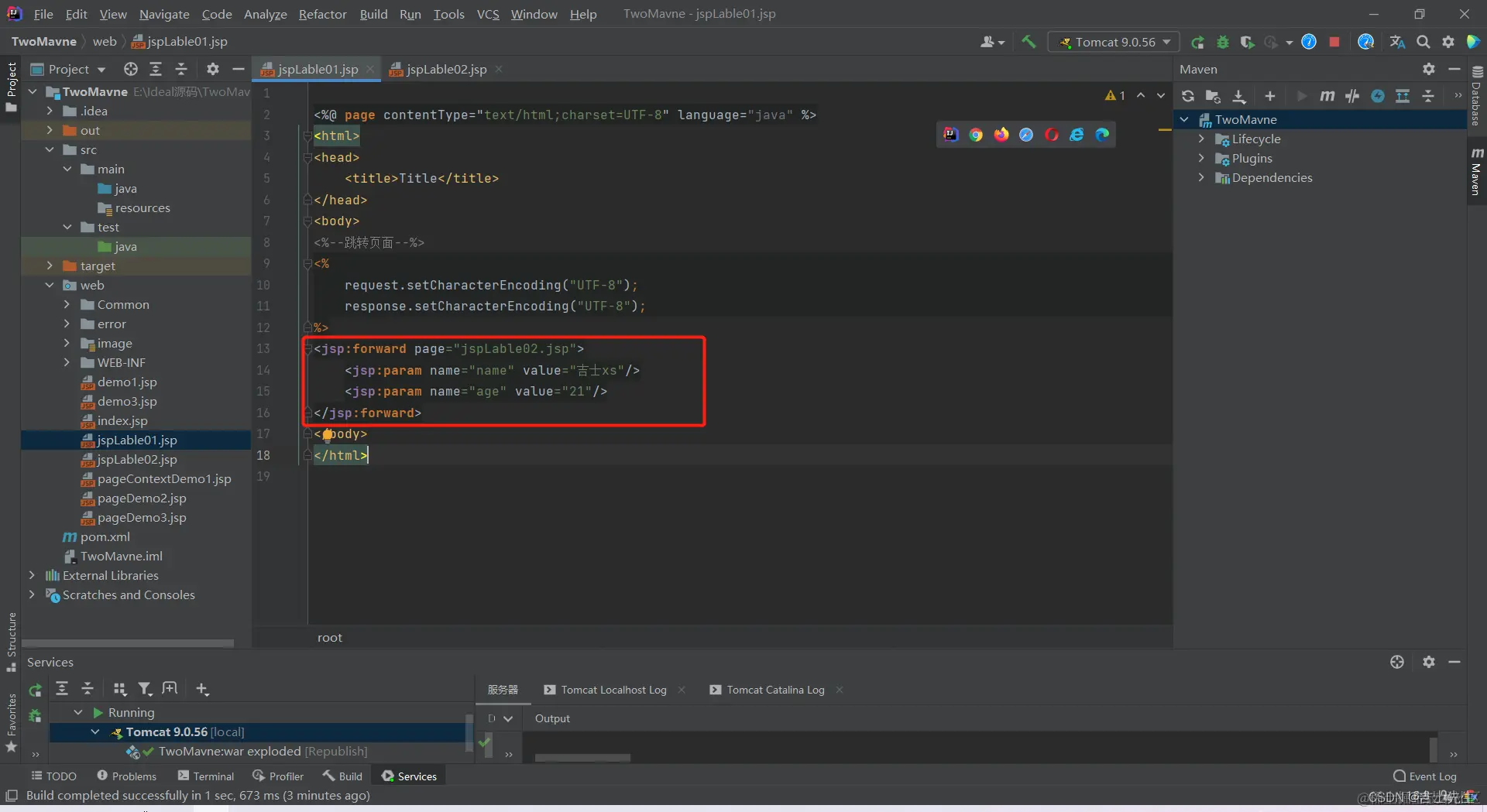Image resolution: width=1487 pixels, height=812 pixels.
Task: Reload all Maven projects
Action: [1188, 96]
